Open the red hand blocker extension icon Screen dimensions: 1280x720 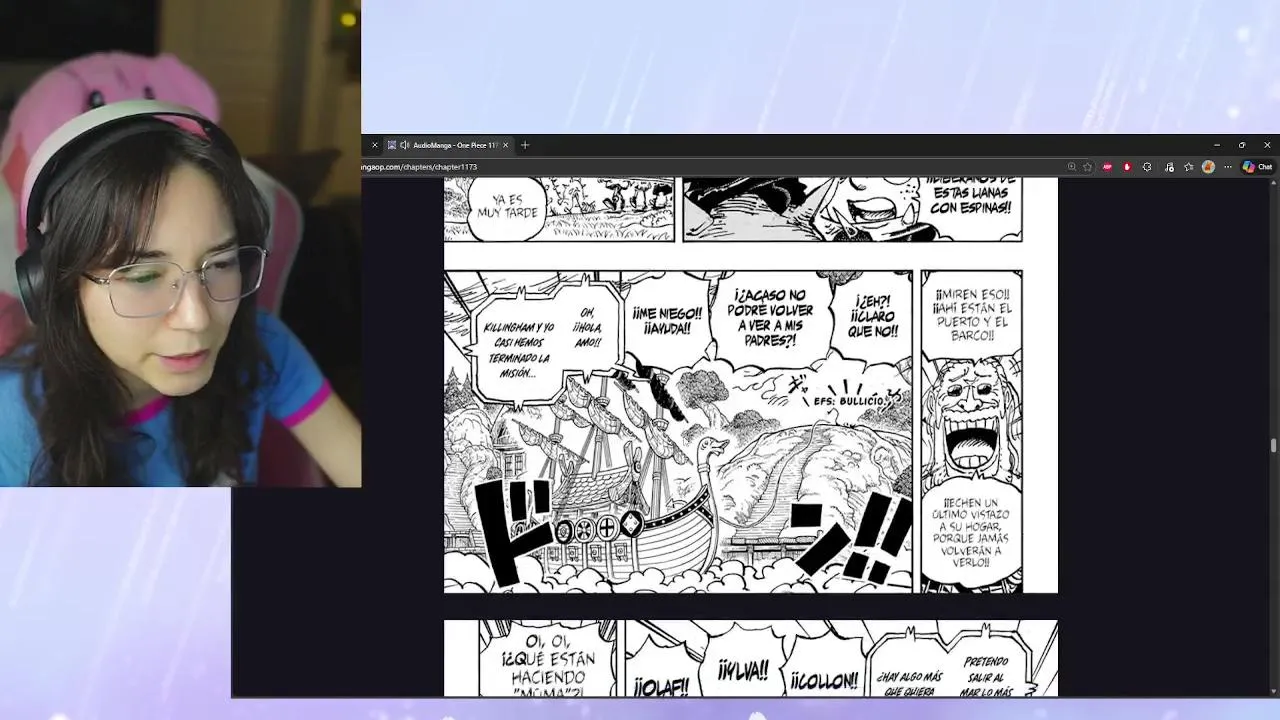click(x=1127, y=167)
